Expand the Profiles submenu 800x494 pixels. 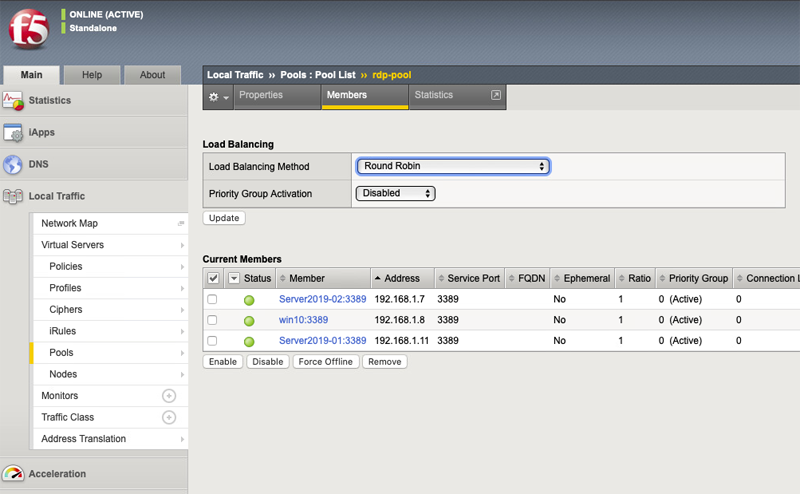[182, 288]
